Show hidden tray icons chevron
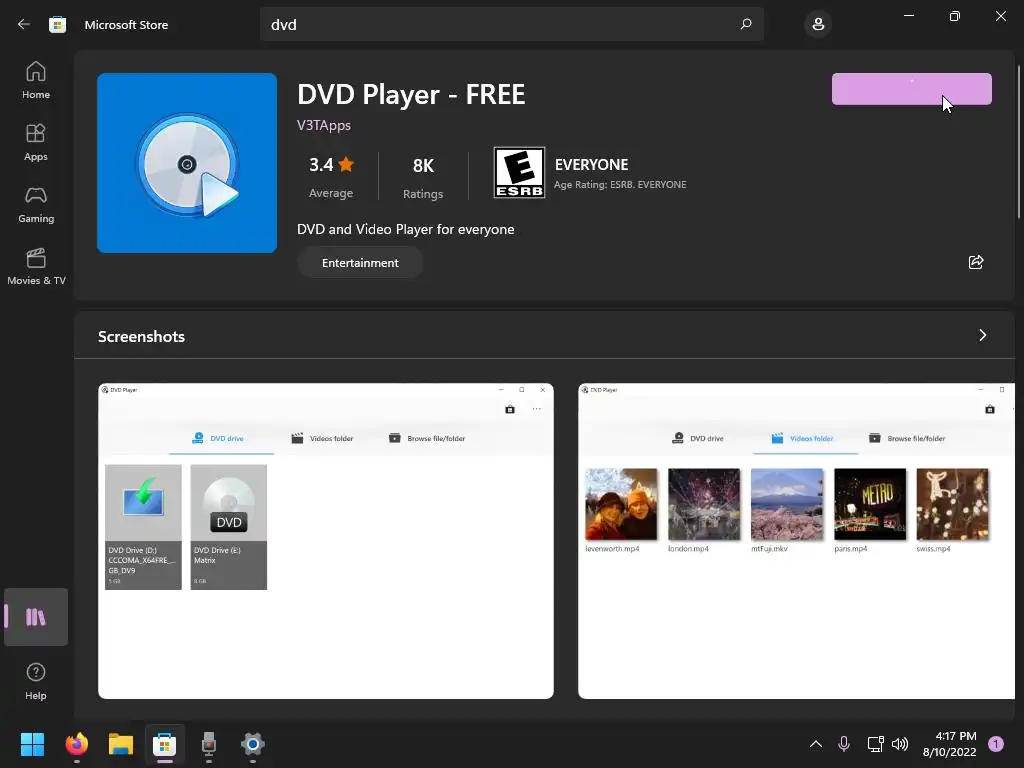 tap(816, 744)
